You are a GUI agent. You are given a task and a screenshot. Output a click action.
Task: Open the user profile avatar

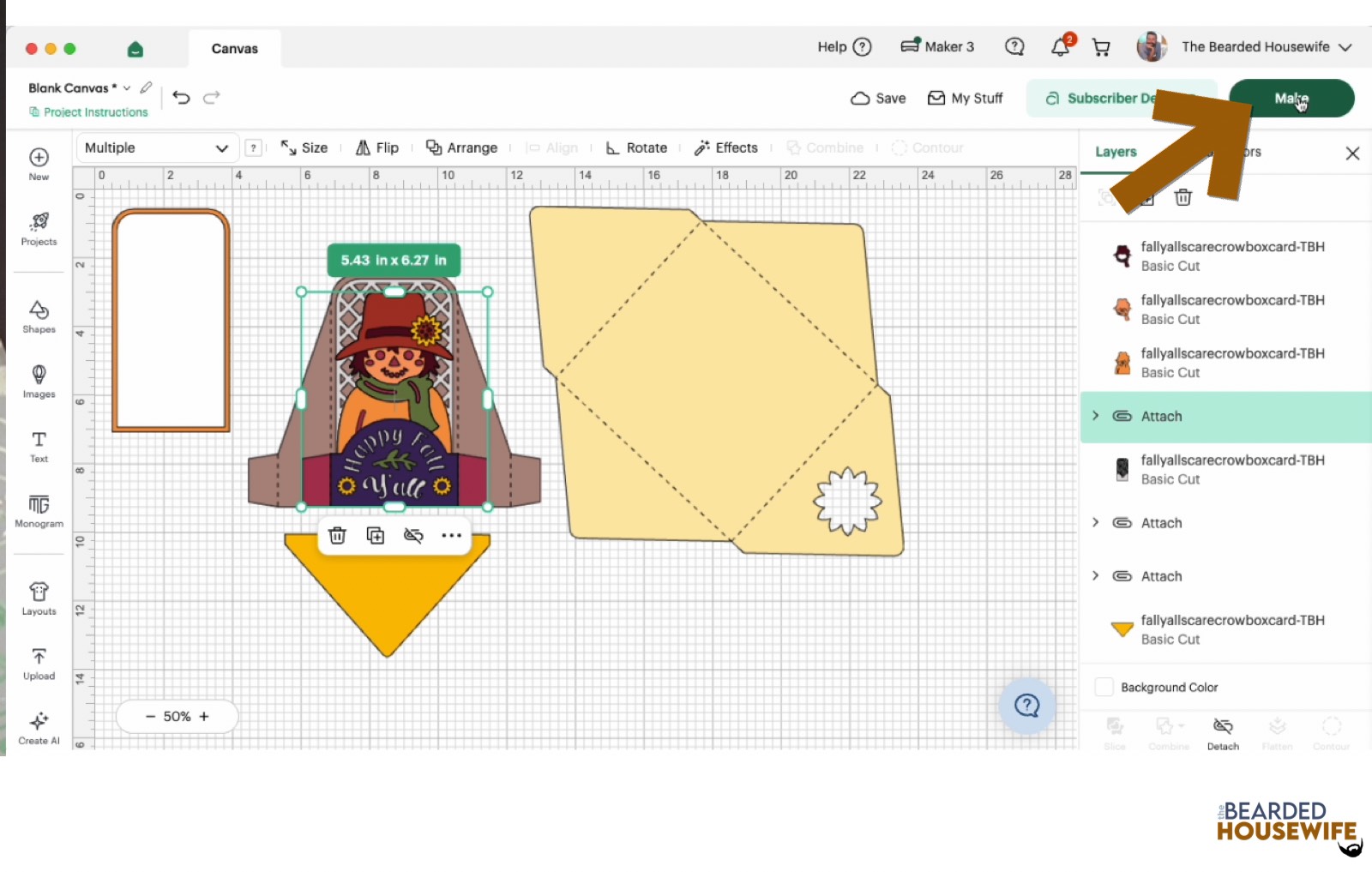coord(1152,47)
